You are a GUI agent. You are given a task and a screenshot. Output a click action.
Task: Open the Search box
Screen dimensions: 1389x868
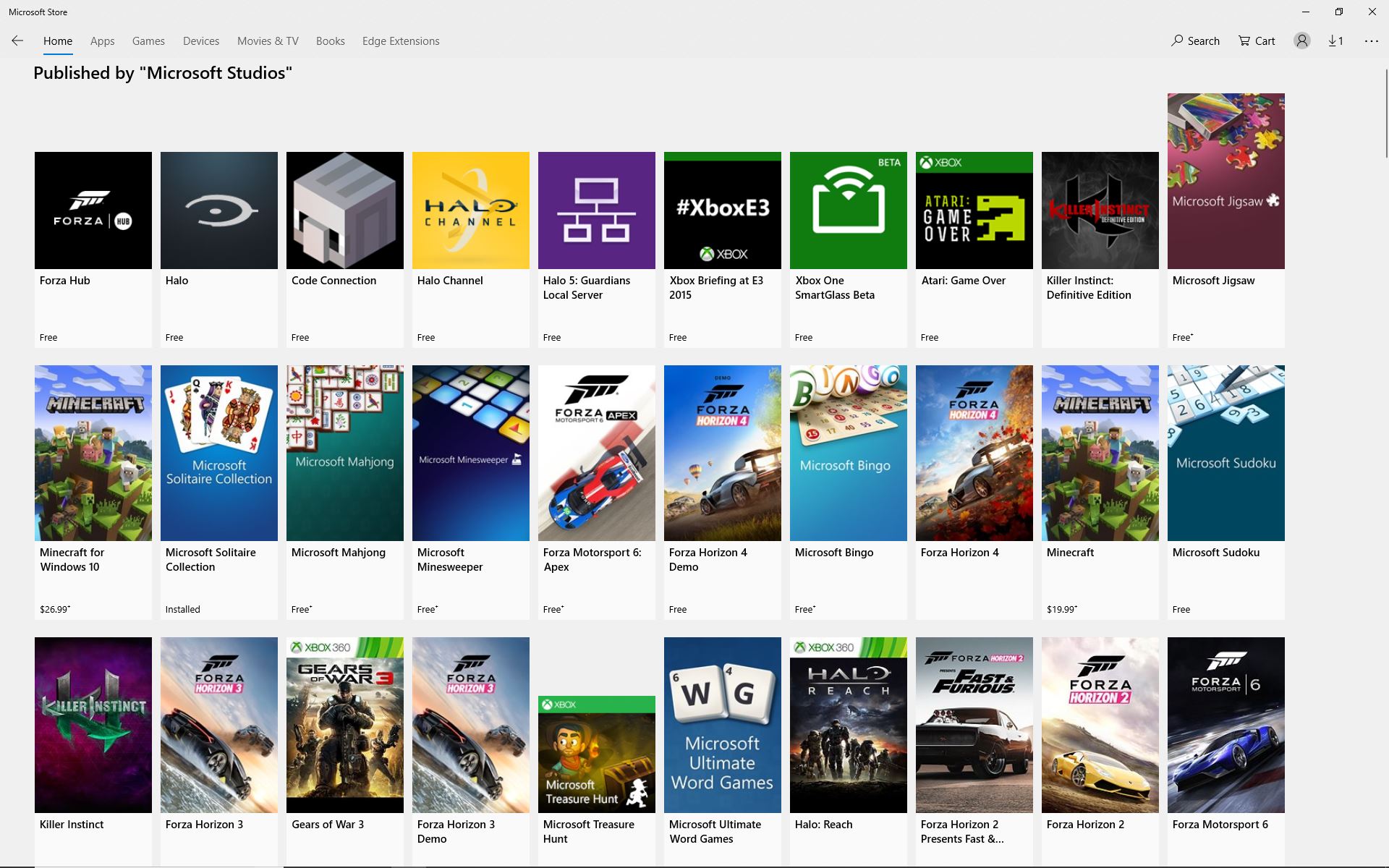coord(1195,41)
